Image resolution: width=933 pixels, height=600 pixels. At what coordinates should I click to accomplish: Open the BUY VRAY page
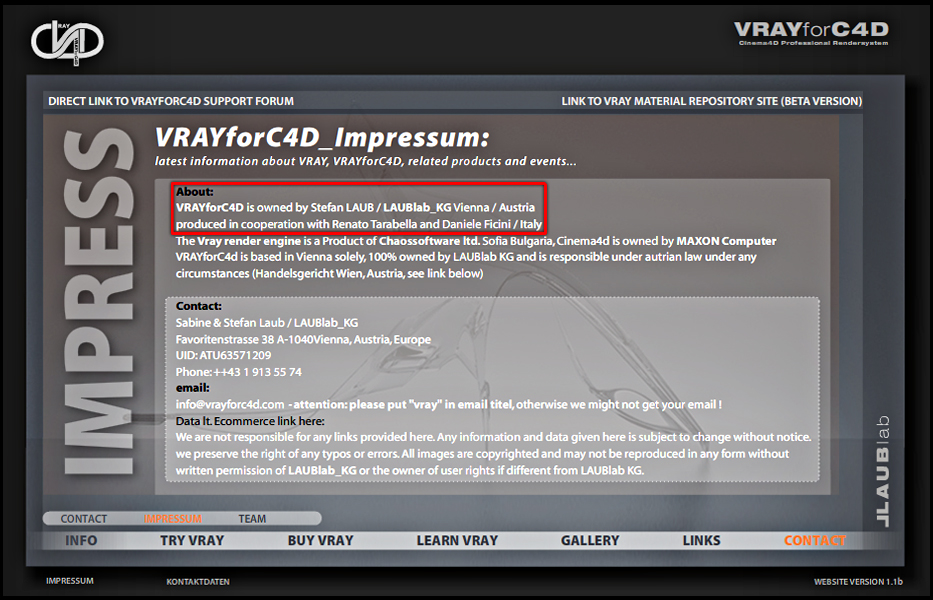(320, 540)
